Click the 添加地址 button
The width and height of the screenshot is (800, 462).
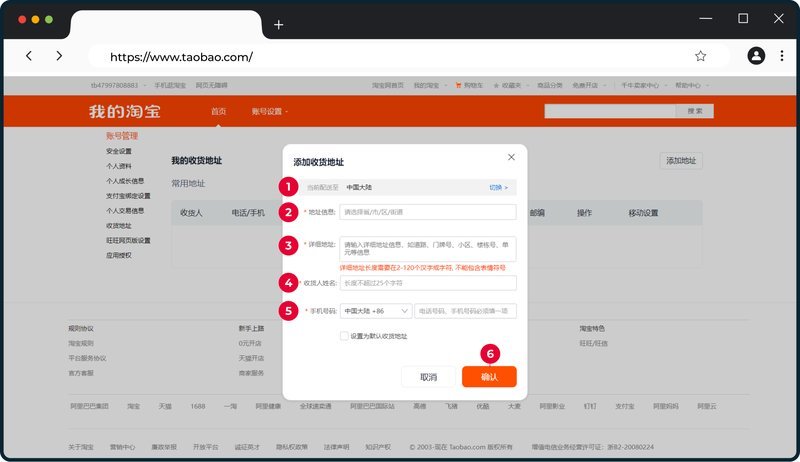(681, 161)
